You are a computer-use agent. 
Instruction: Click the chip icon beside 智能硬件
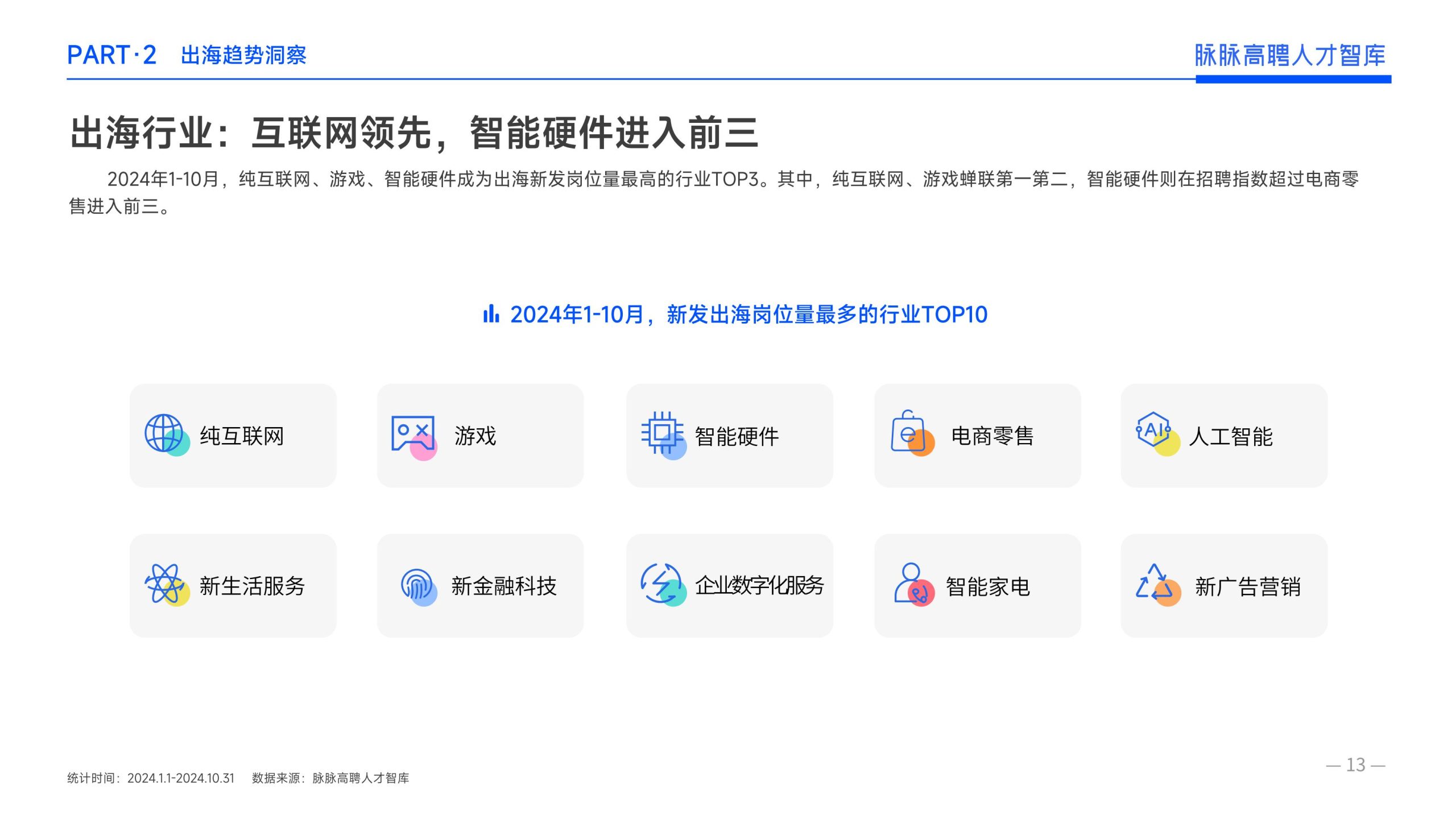point(662,434)
